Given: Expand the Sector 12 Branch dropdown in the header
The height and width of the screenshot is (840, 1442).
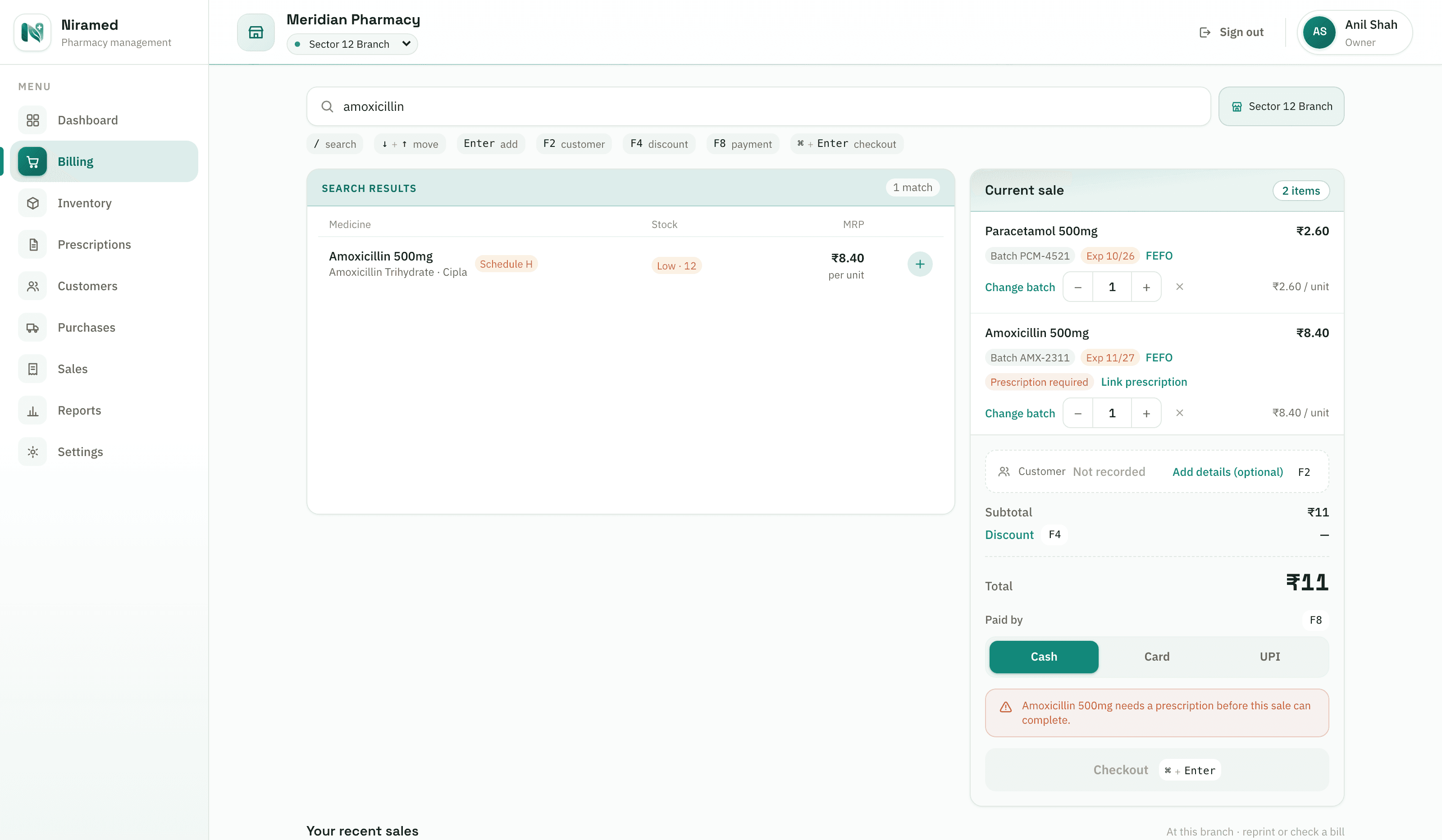Looking at the screenshot, I should pyautogui.click(x=352, y=44).
